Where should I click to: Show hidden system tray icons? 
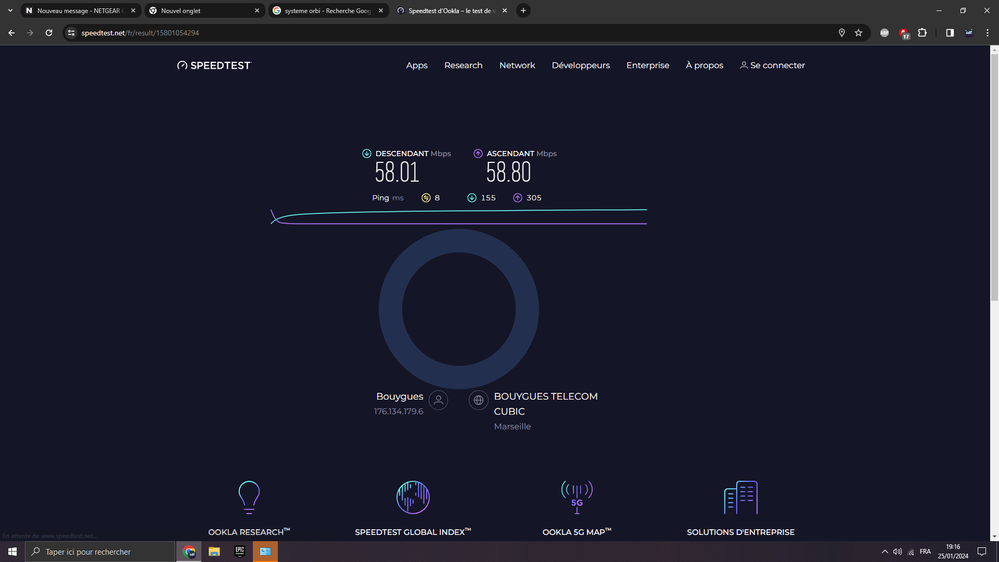click(x=884, y=552)
